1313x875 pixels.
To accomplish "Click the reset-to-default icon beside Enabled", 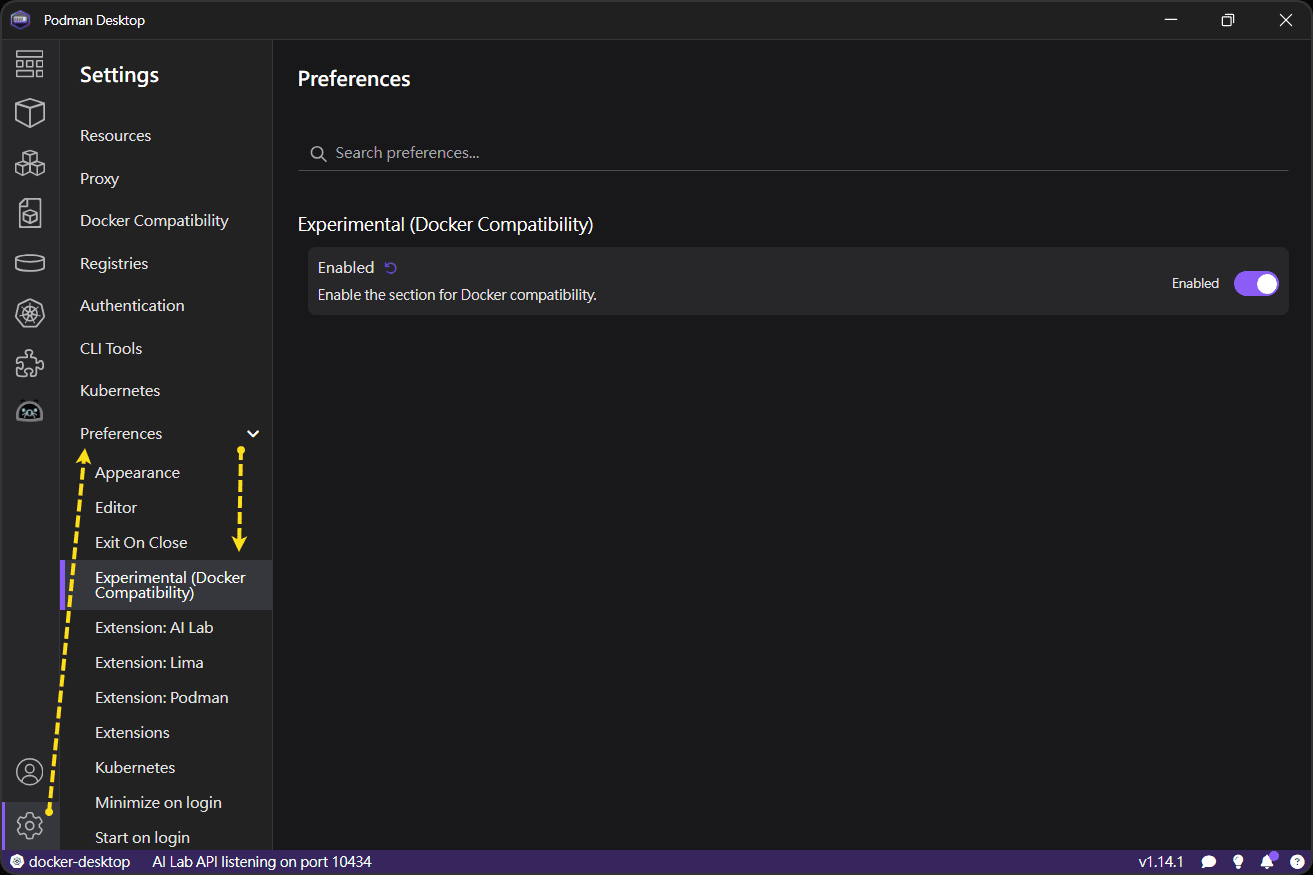I will point(391,268).
